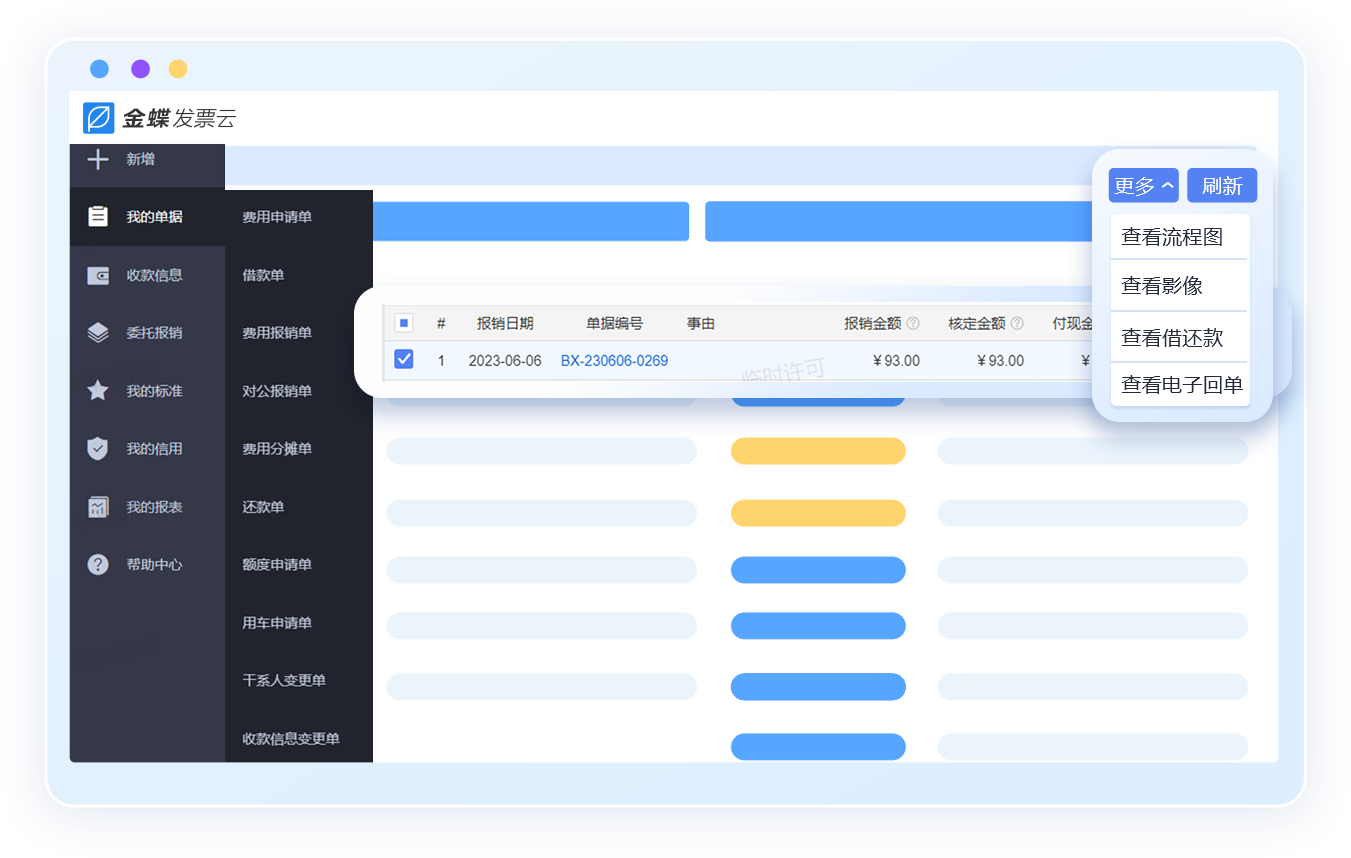
Task: Click the 查看影像 menu option
Action: 1162,286
